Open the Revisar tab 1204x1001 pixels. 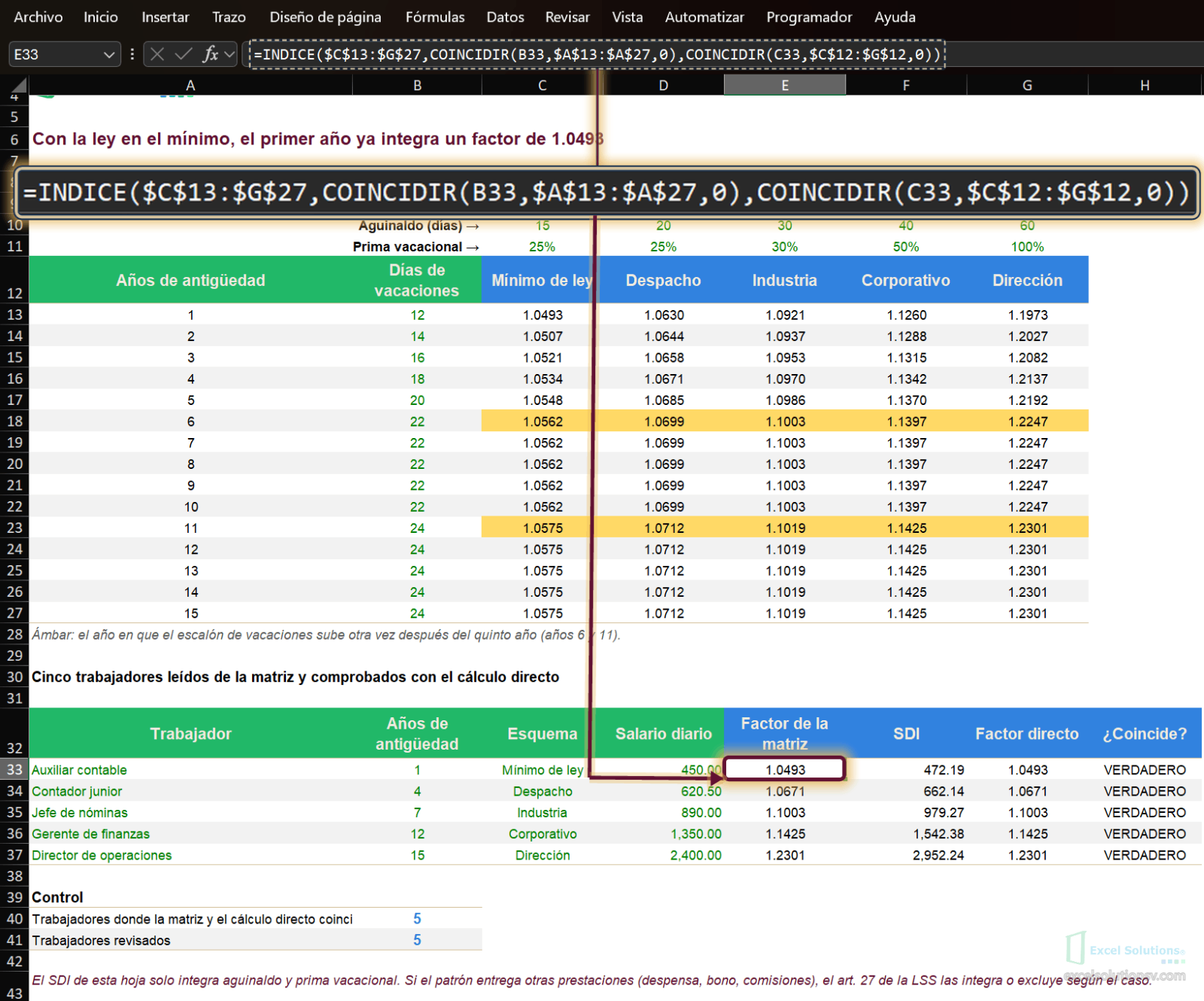(x=567, y=17)
